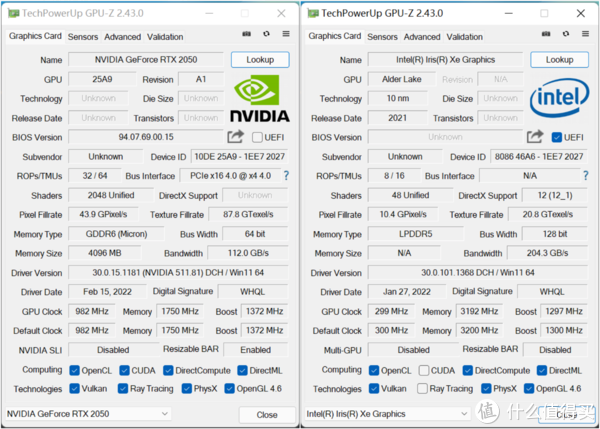Toggle CUDA checkbox in NVIDIA window
Viewport: 600px width, 429px height.
(124, 370)
